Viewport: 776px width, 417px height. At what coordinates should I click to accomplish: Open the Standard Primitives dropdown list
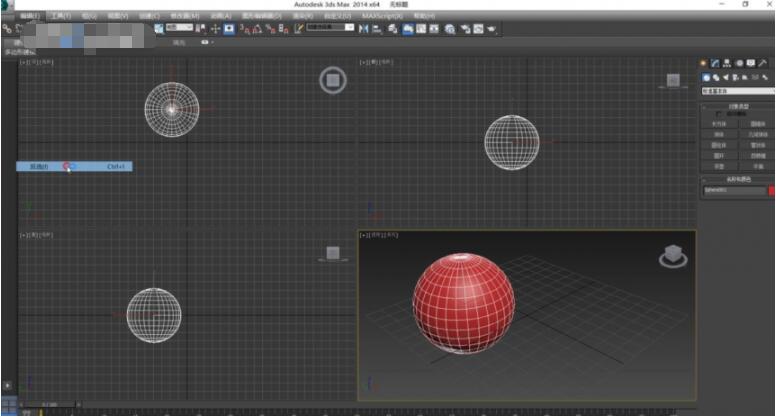tap(737, 91)
